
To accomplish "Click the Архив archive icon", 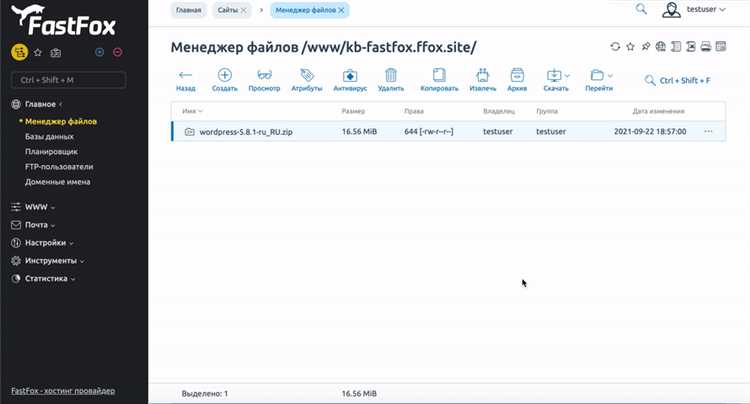I will pyautogui.click(x=517, y=75).
